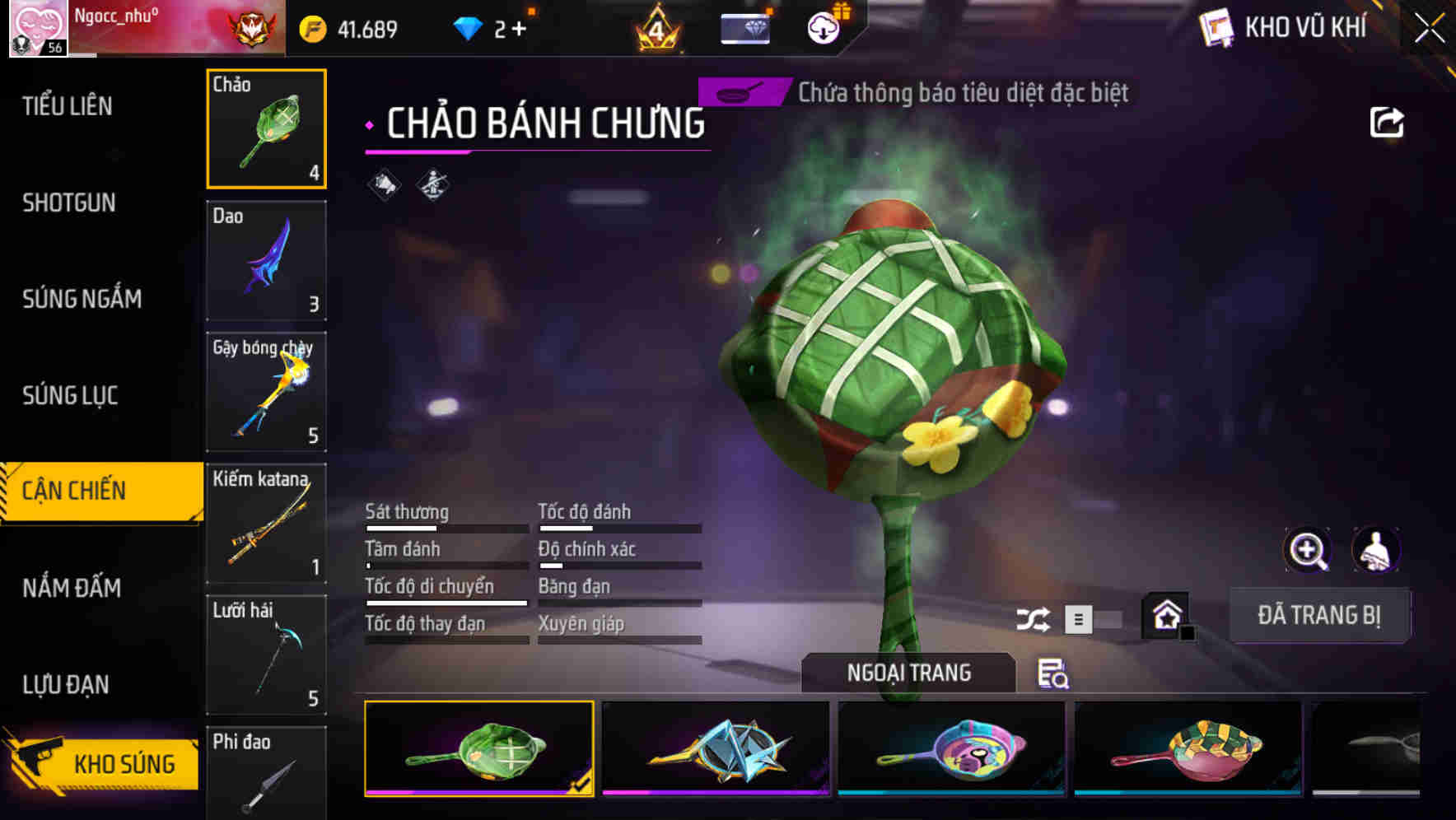This screenshot has height=820, width=1456.
Task: Select the Lưỡi hái weapon slot
Action: (266, 655)
